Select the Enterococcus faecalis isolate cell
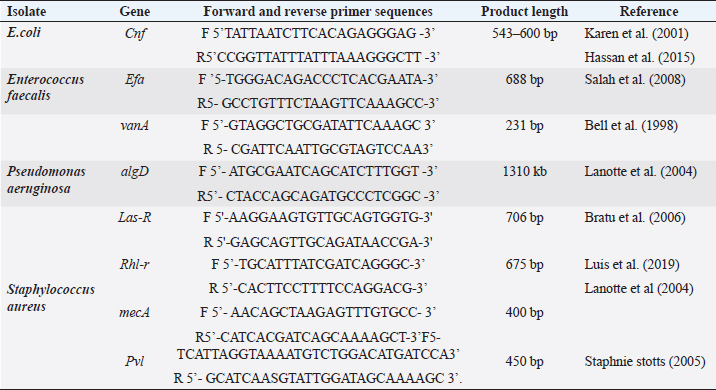The height and width of the screenshot is (390, 716). point(46,87)
